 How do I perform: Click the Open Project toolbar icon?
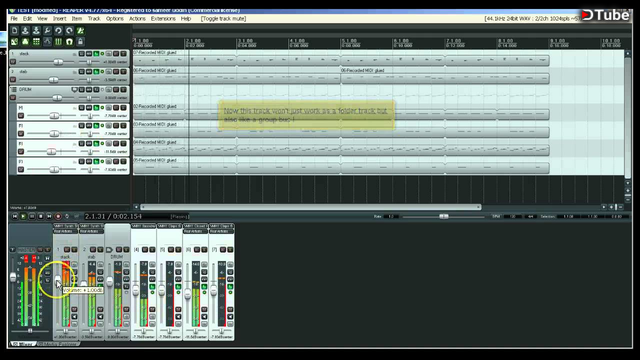(25, 31)
